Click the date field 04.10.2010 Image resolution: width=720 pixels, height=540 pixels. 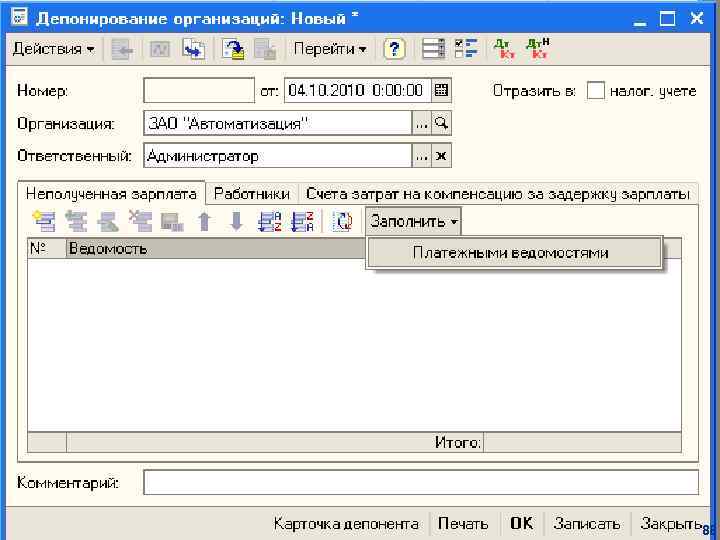click(x=357, y=90)
